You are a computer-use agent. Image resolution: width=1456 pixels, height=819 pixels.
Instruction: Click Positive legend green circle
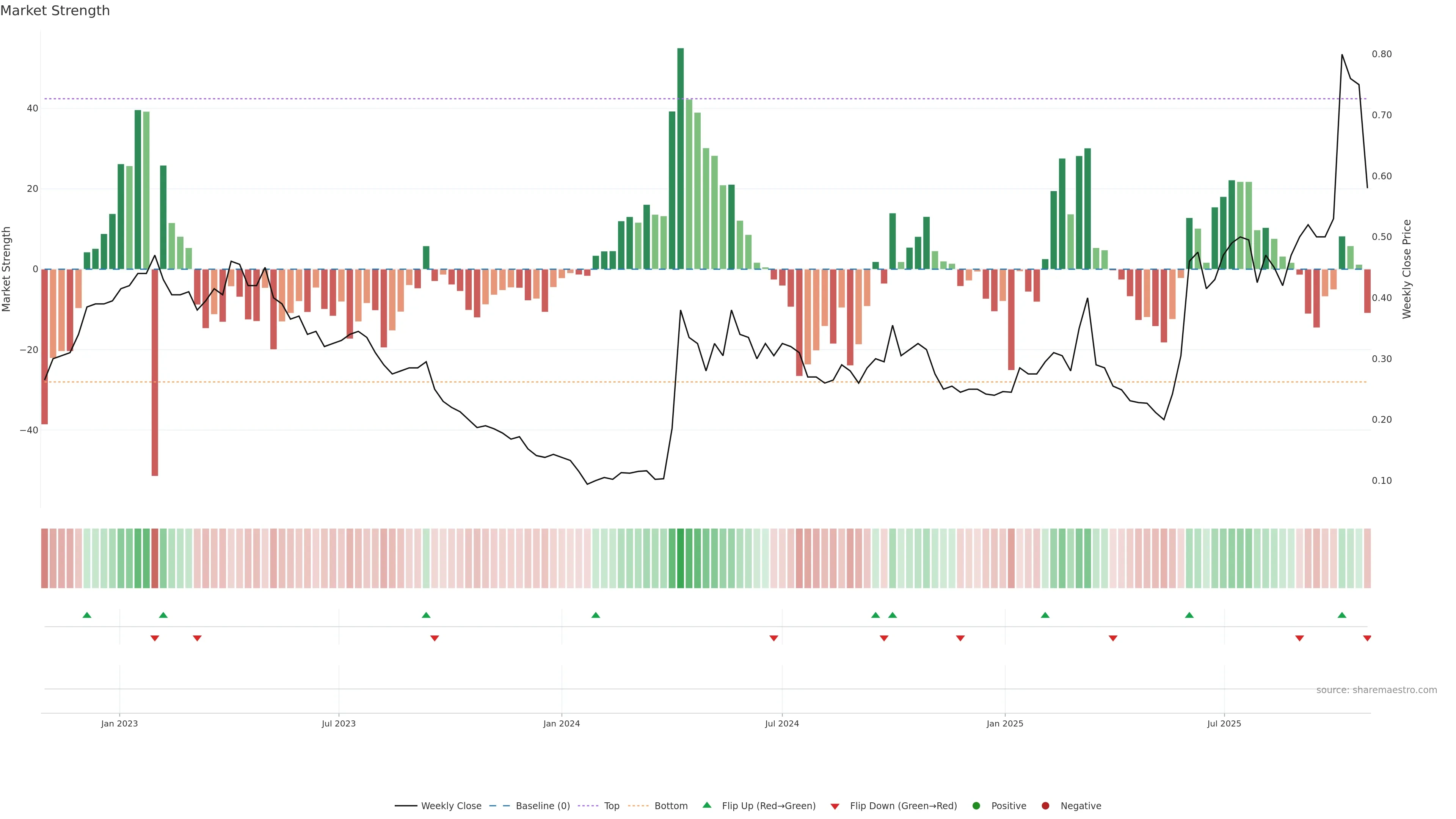coord(976,806)
